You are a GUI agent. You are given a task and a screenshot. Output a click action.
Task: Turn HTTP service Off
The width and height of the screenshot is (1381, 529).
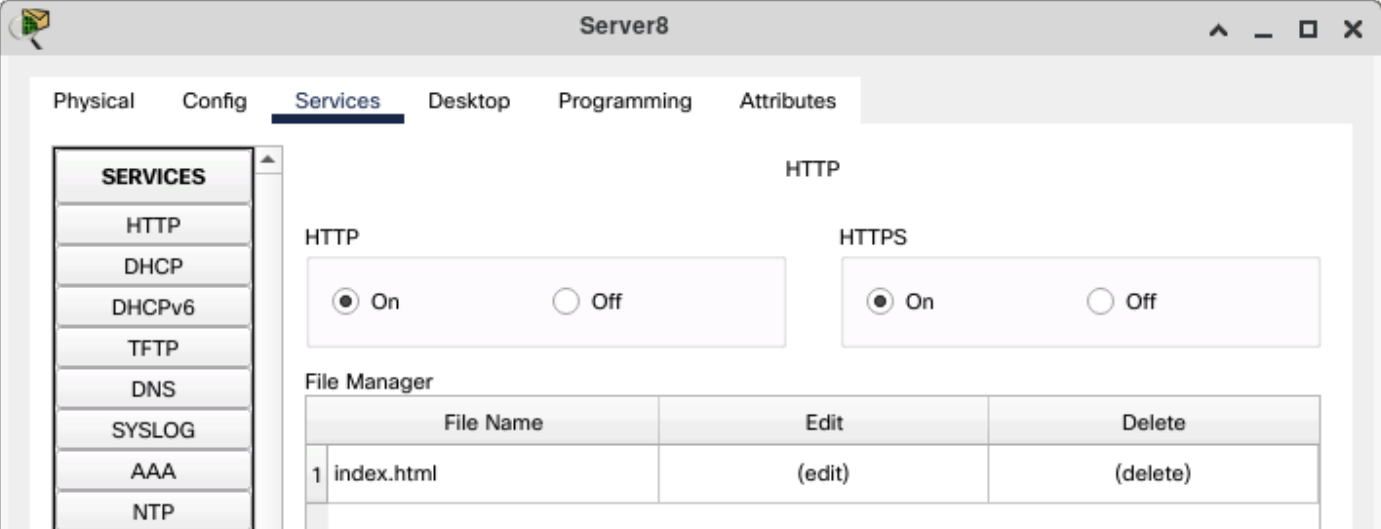tap(566, 301)
